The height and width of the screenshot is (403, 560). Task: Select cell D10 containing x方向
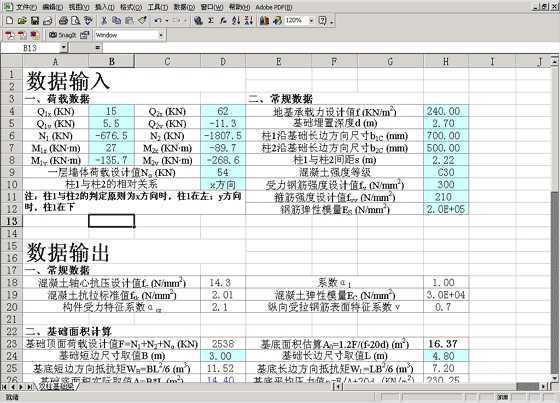pyautogui.click(x=223, y=184)
